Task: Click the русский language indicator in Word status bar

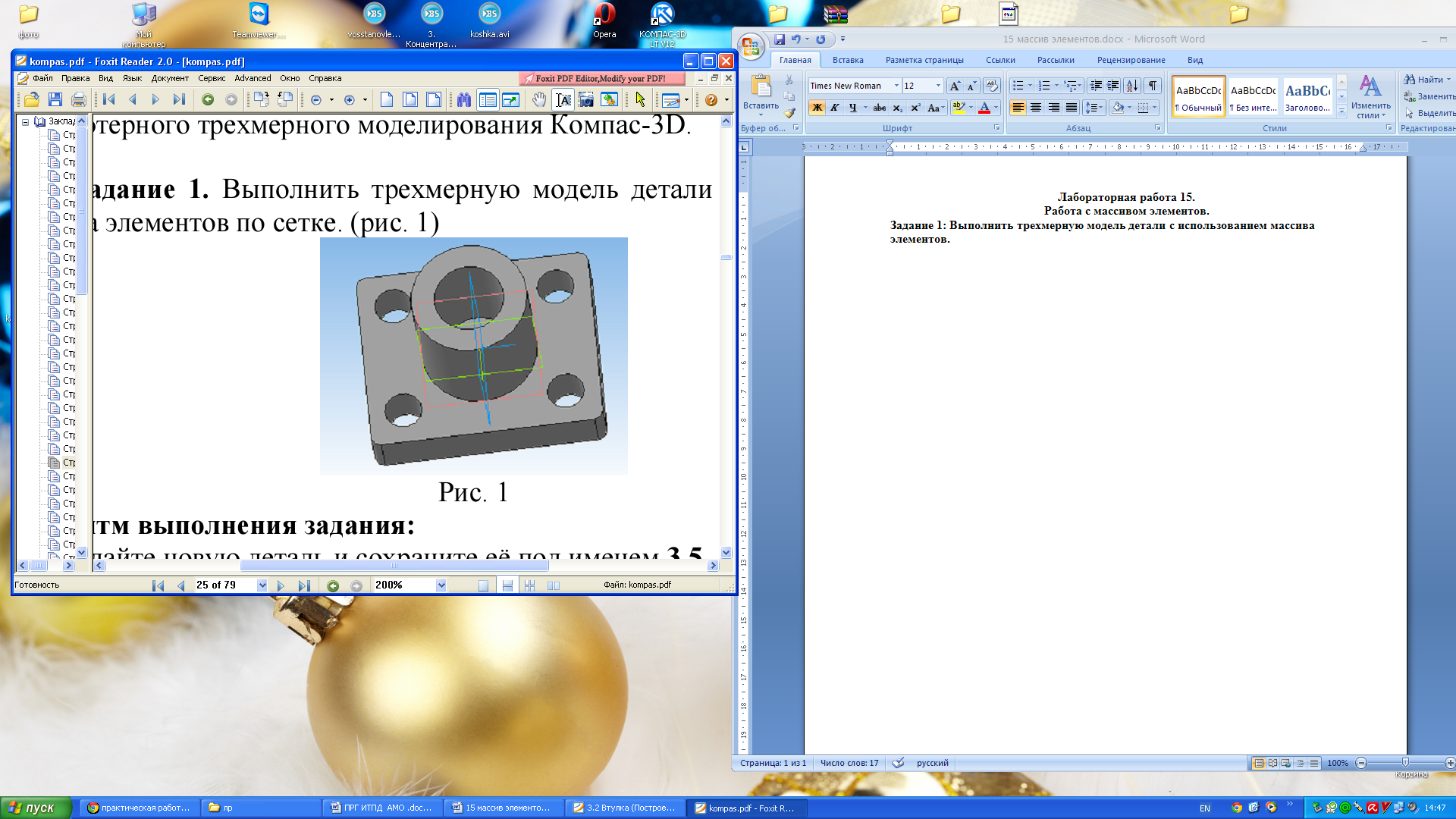Action: click(x=932, y=763)
